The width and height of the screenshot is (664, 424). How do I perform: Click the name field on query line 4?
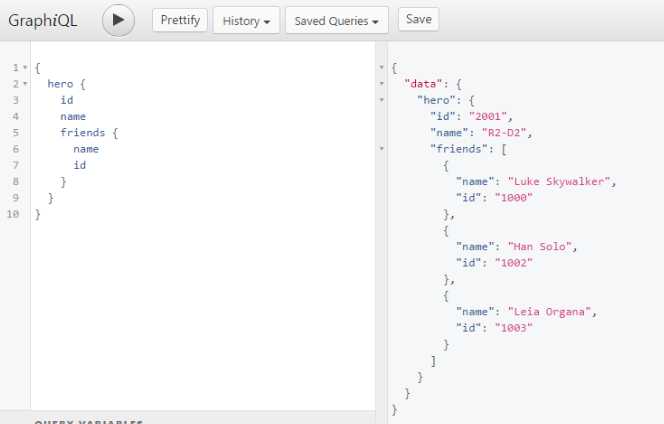[73, 116]
